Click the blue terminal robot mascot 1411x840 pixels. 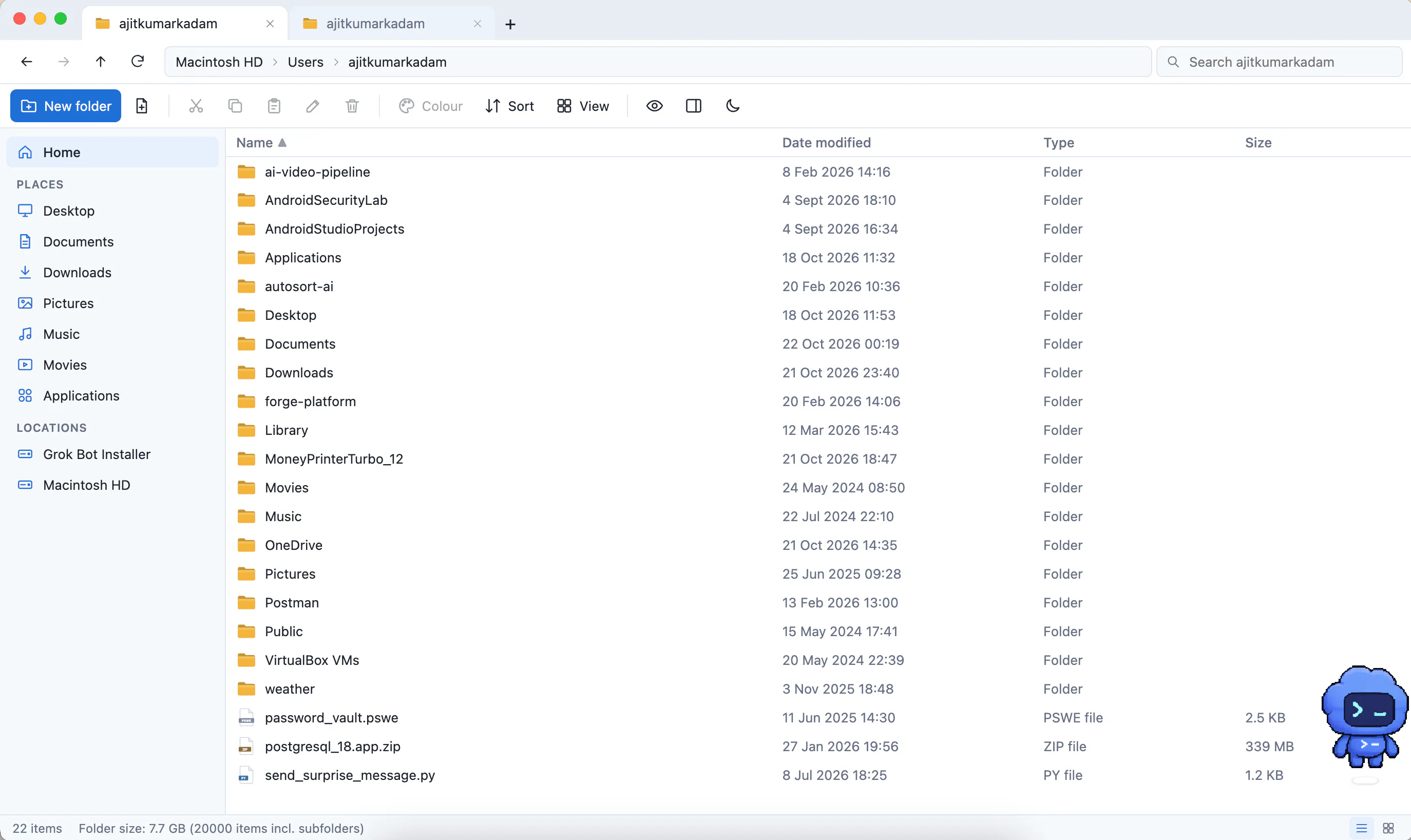click(x=1365, y=717)
